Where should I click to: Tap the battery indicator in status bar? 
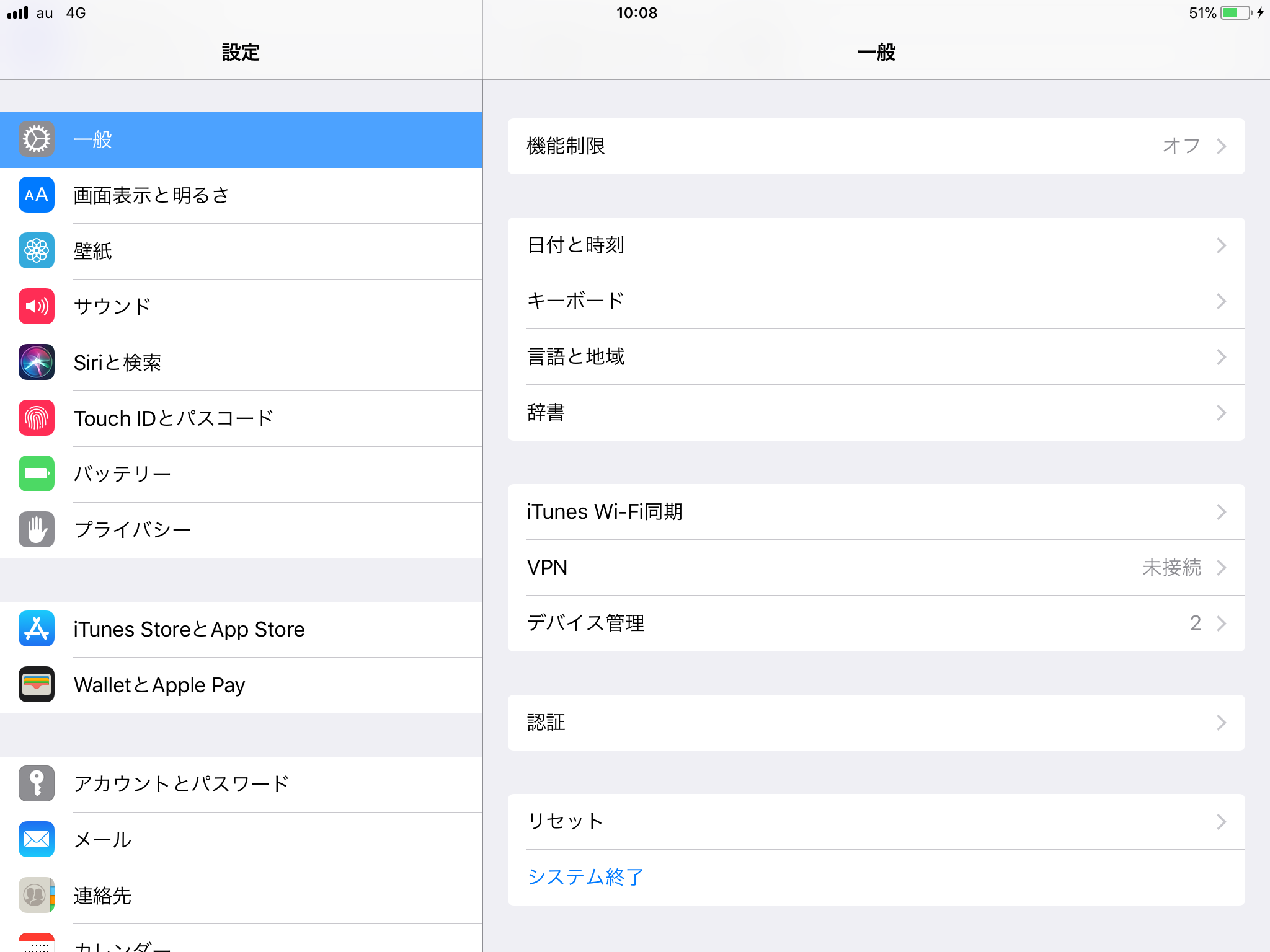(x=1237, y=13)
